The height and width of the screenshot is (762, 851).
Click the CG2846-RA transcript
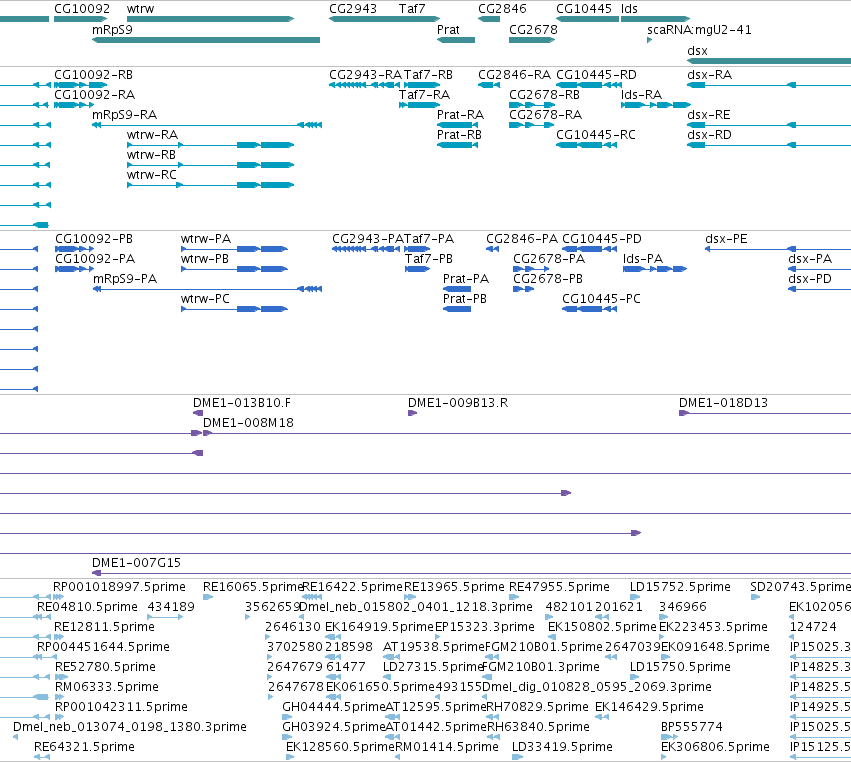coord(489,85)
